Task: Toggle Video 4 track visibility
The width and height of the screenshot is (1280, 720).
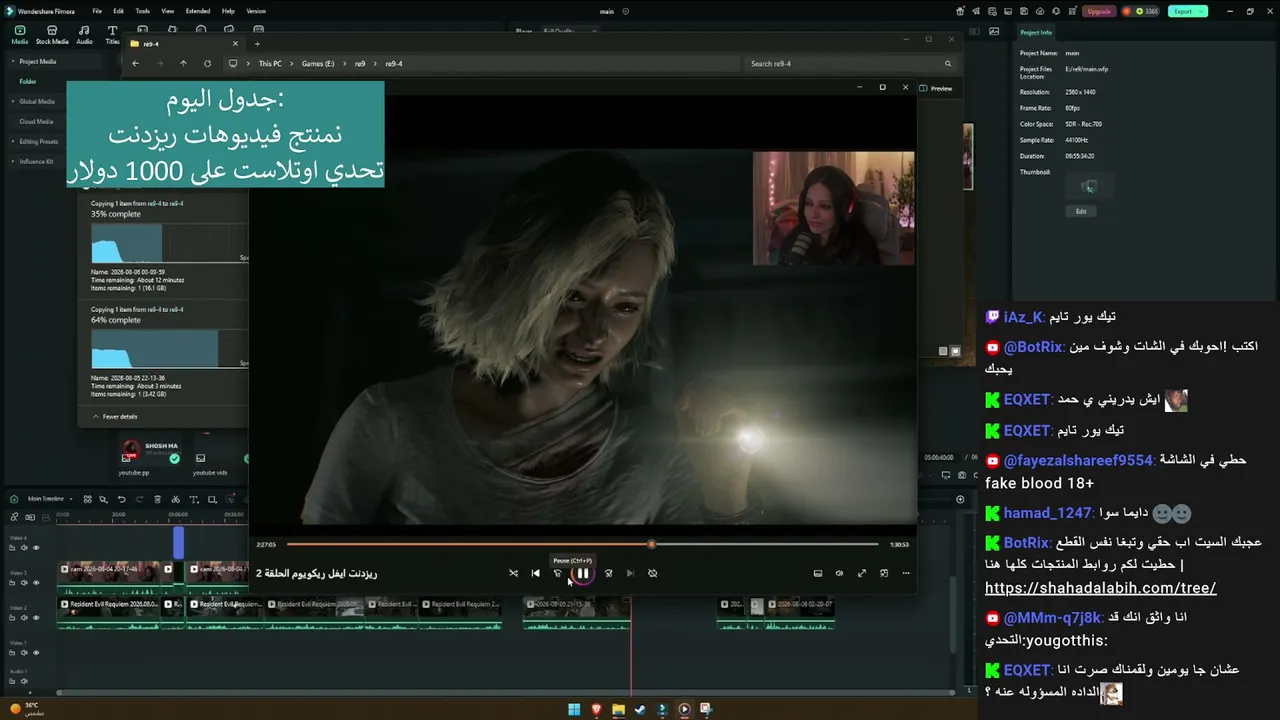Action: [x=37, y=548]
